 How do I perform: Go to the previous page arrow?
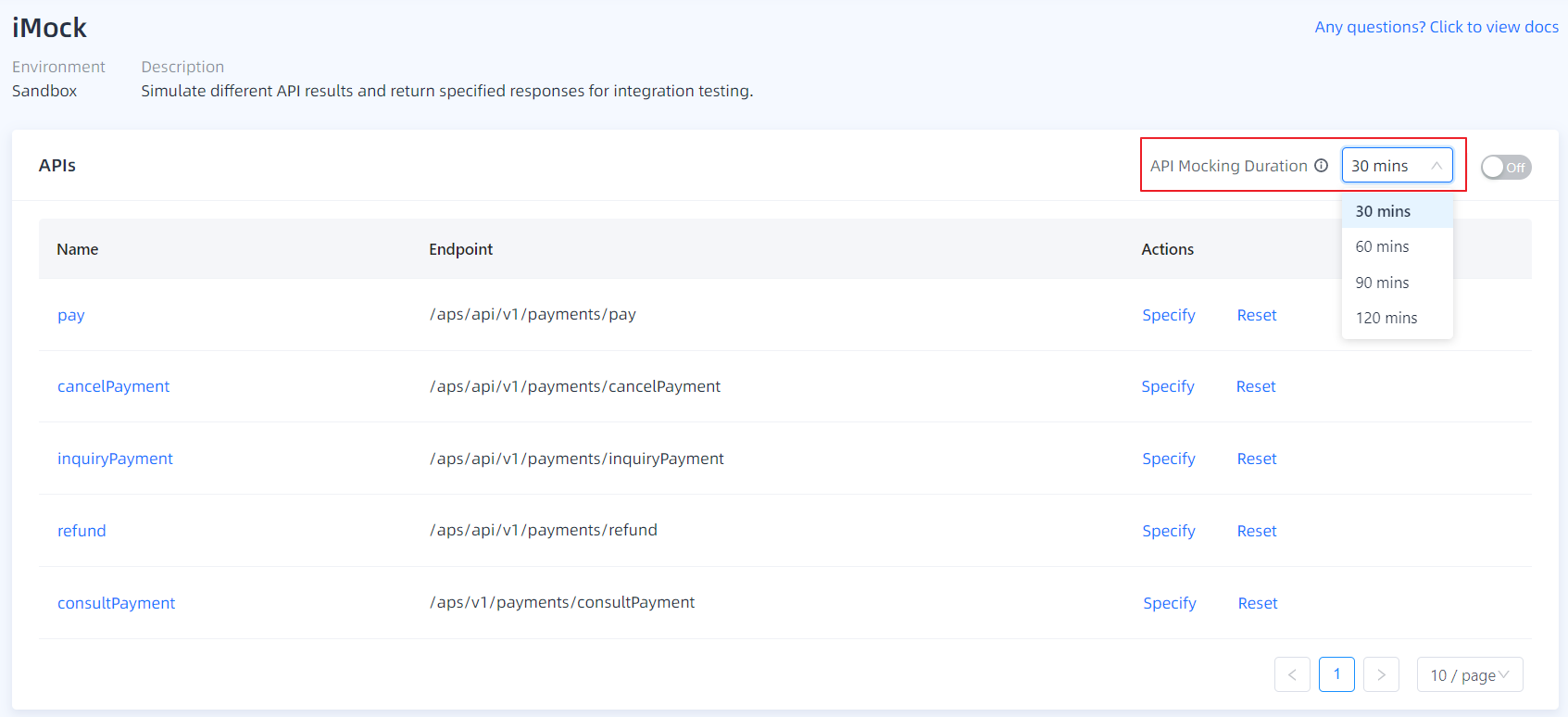(1292, 674)
